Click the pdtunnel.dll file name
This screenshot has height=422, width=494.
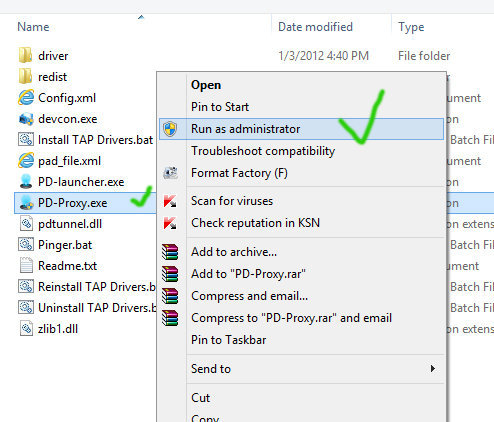70,224
